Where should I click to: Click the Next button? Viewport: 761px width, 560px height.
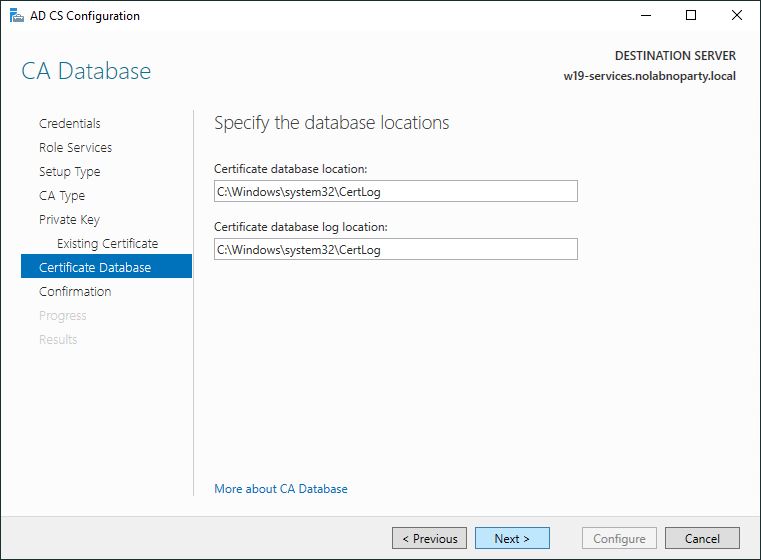[512, 538]
